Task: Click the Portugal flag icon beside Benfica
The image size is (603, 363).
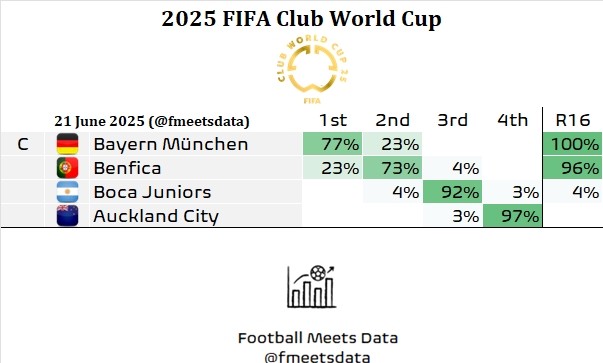Action: coord(67,168)
